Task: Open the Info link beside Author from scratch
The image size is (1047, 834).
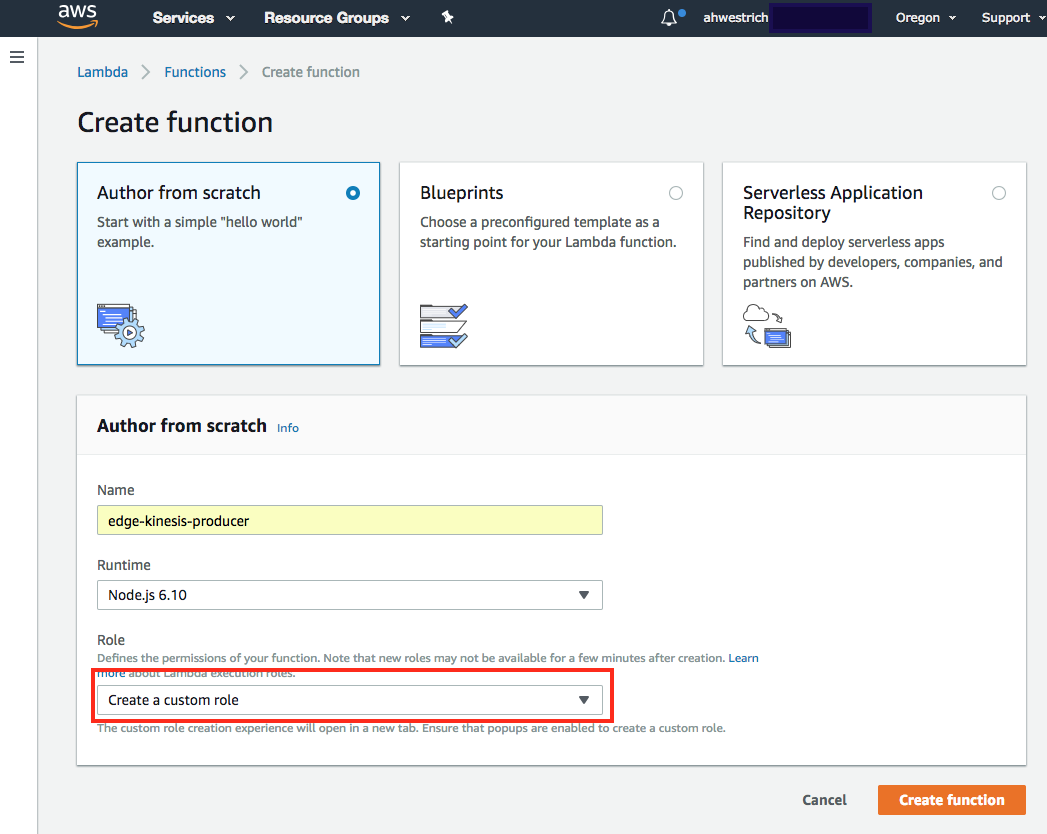Action: click(288, 428)
